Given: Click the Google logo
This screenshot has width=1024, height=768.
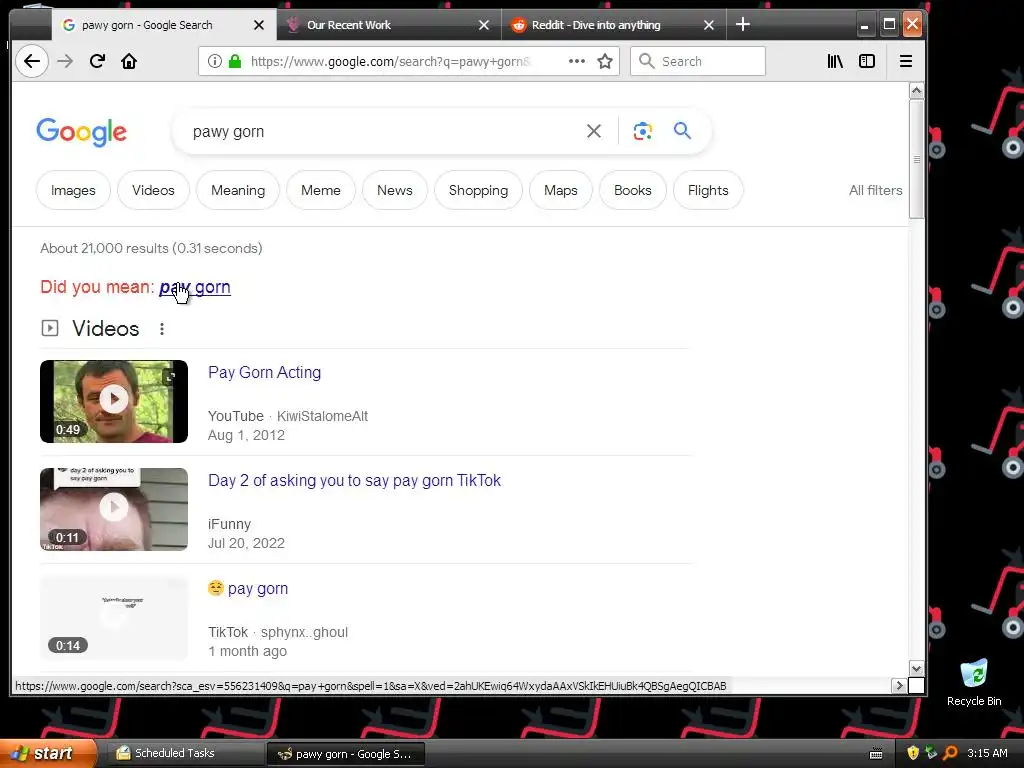Looking at the screenshot, I should 82,133.
